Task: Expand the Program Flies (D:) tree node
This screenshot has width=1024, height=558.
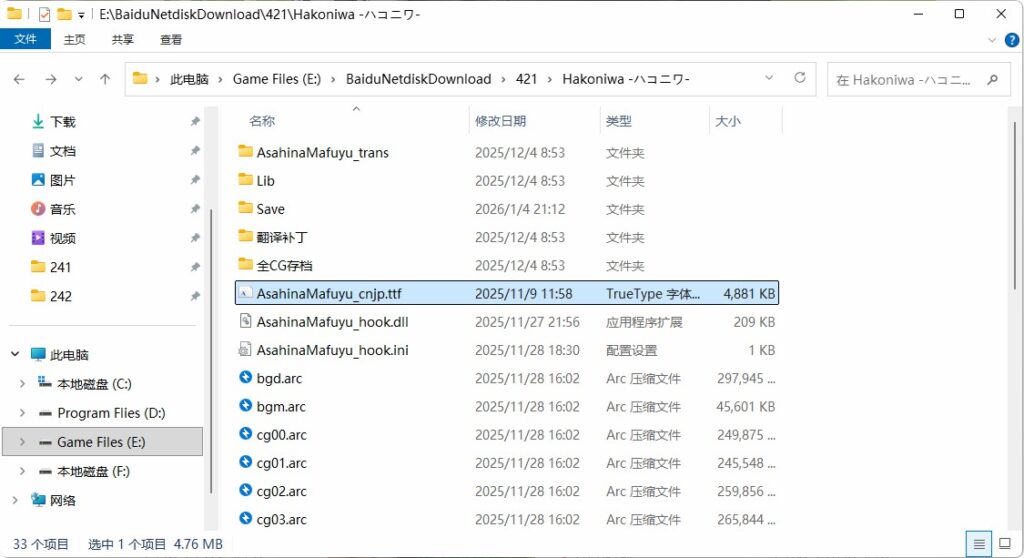Action: 22,413
